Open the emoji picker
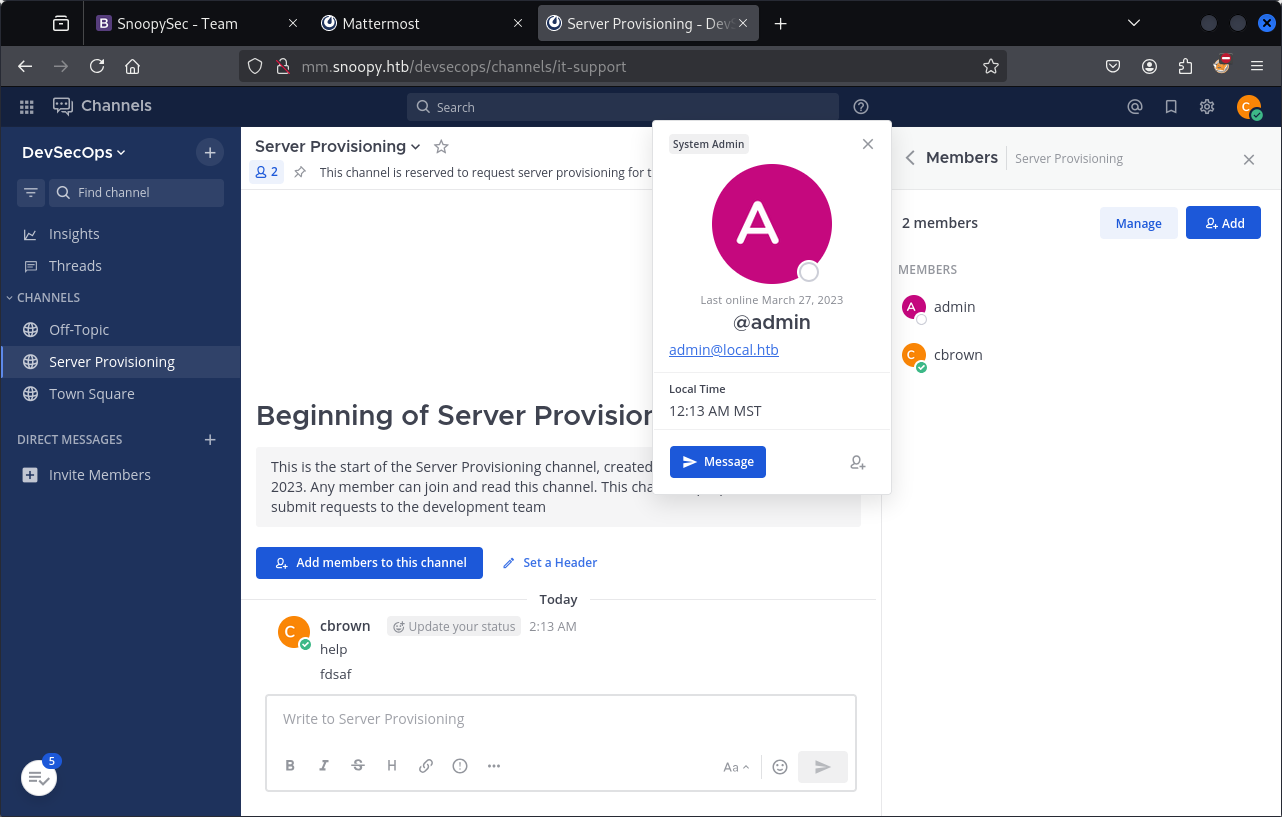Screen dimensions: 1282x817 click(x=780, y=767)
